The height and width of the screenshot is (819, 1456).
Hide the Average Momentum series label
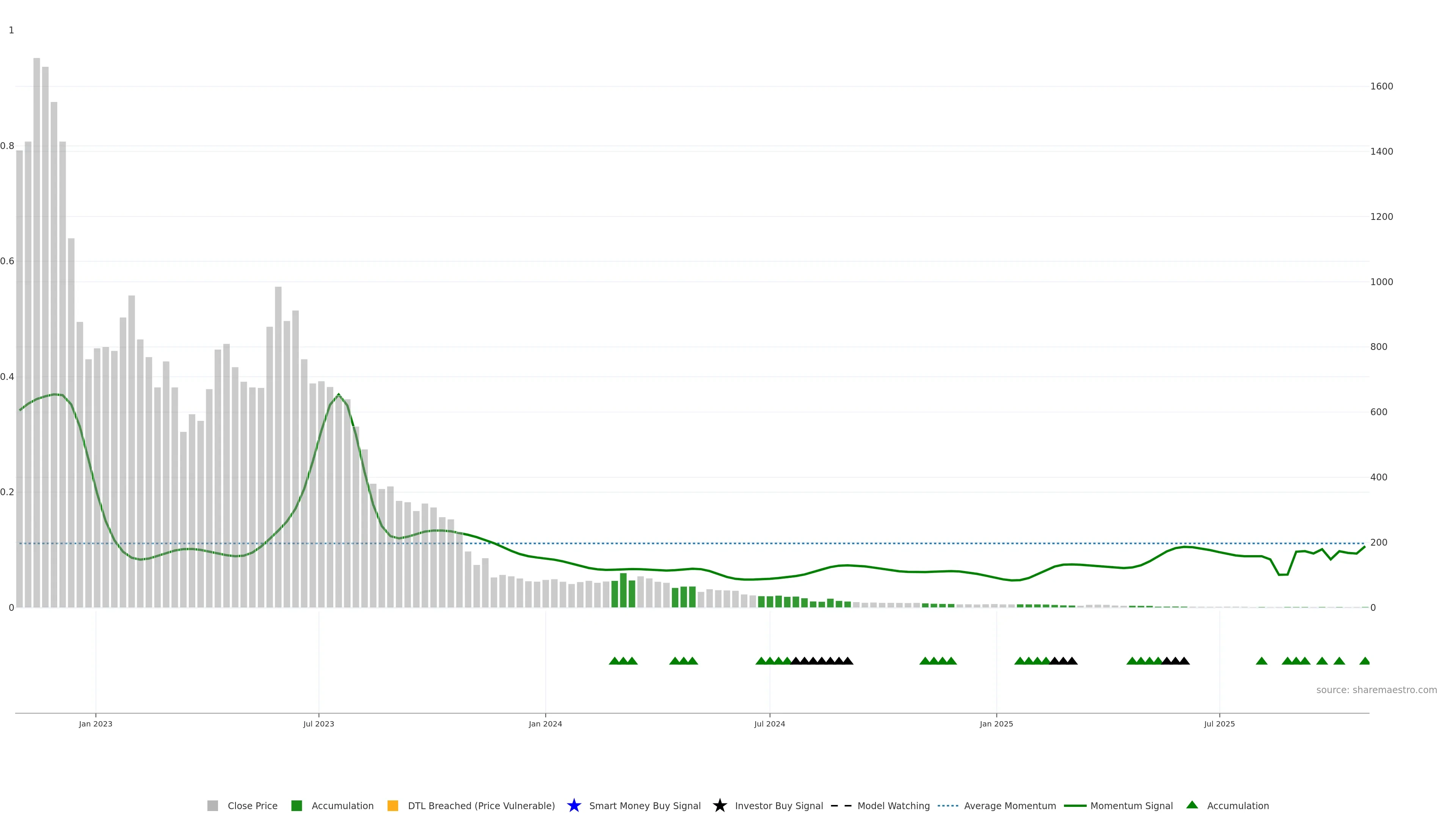pyautogui.click(x=1009, y=806)
